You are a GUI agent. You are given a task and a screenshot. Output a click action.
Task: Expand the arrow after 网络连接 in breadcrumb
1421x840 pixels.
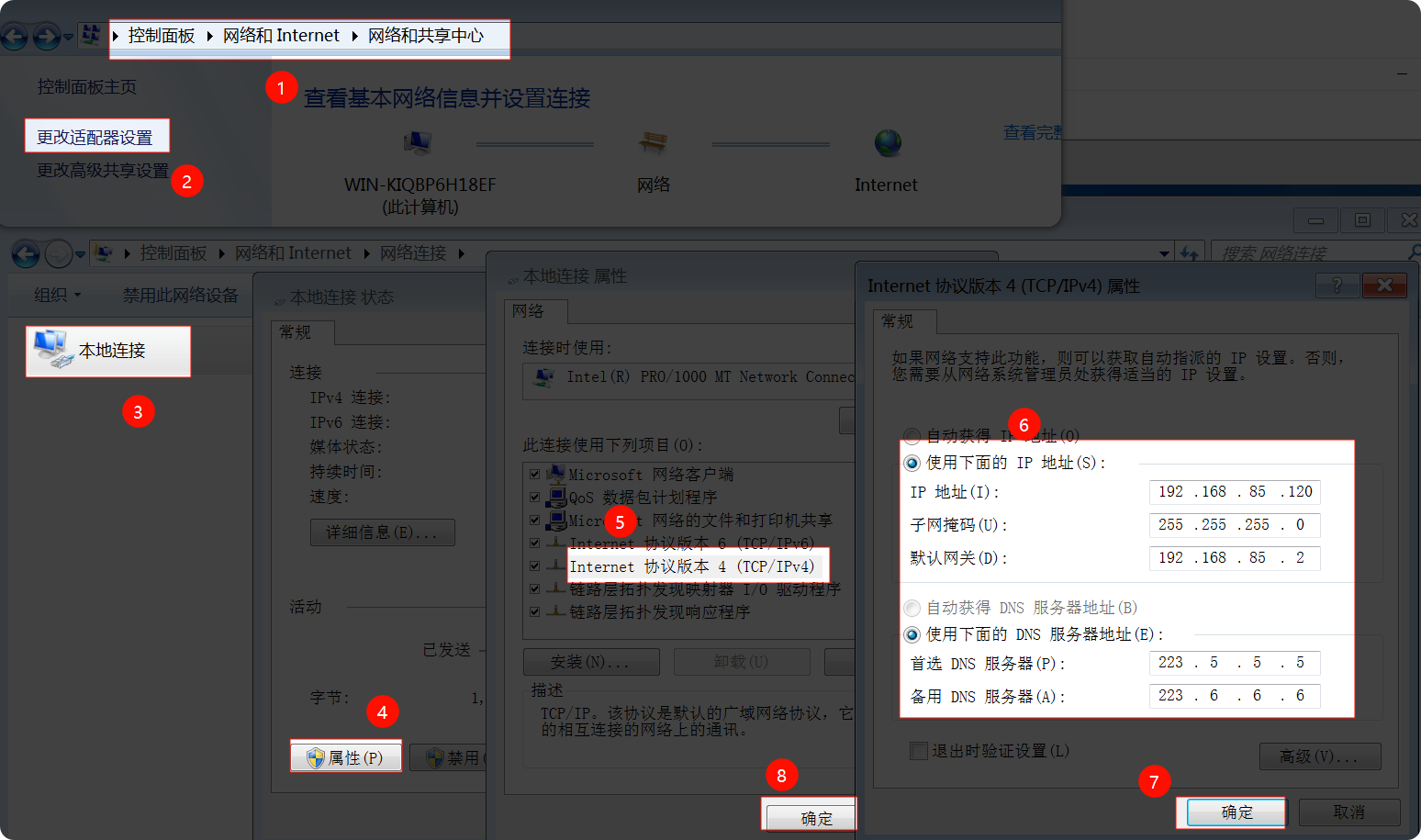[462, 253]
